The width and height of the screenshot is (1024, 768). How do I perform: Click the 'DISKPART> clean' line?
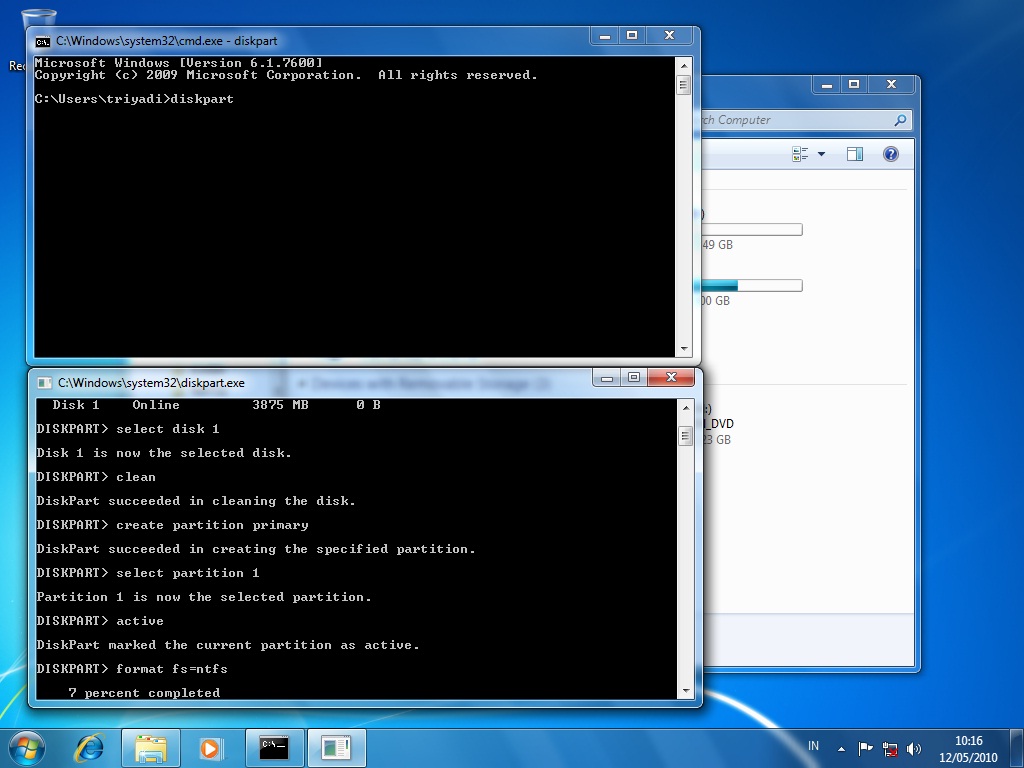(96, 477)
